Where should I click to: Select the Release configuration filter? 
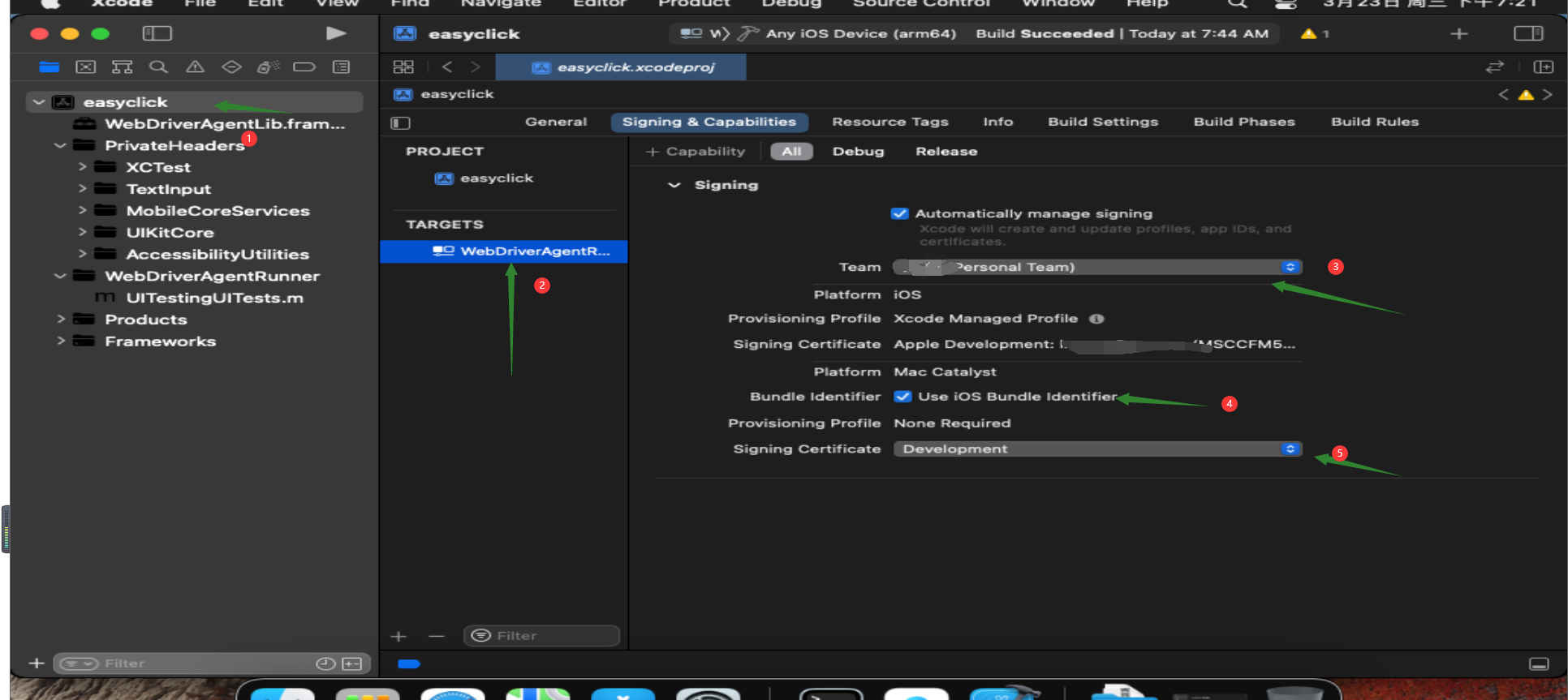click(x=946, y=152)
